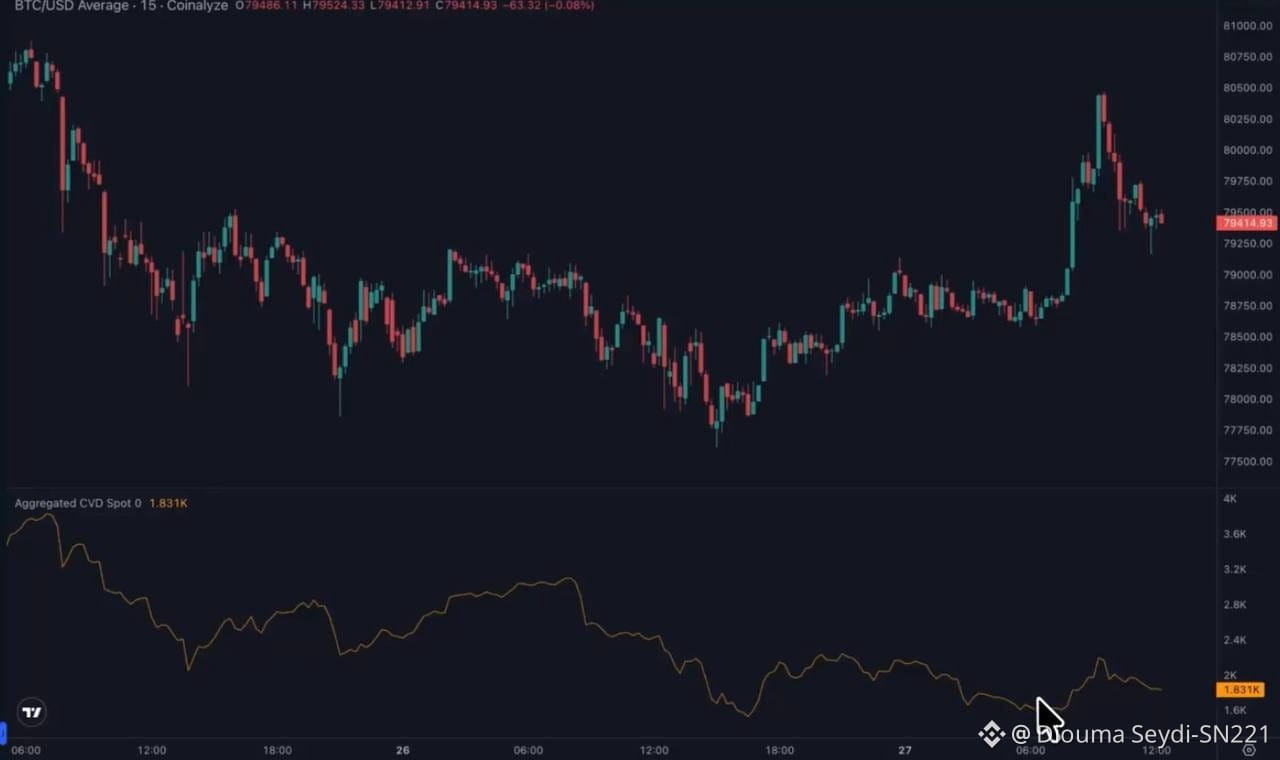Click the 2.4K label on CVD axis
Viewport: 1280px width, 760px height.
(x=1235, y=640)
